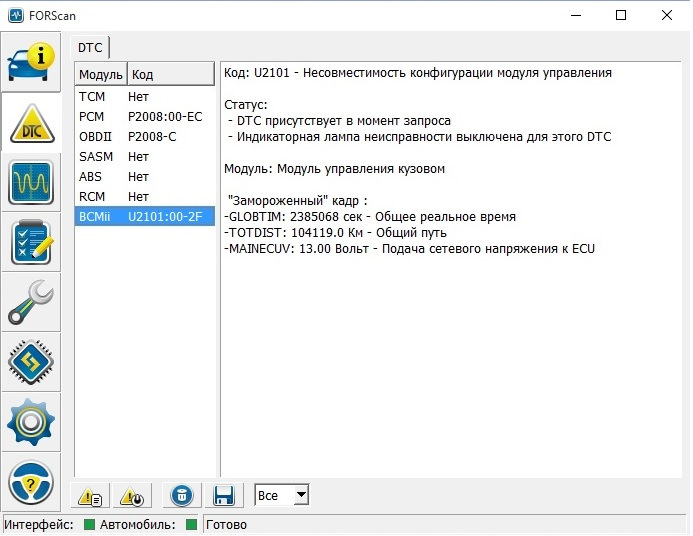This screenshot has height=536, width=693.
Task: Open the tests checklist section
Action: tap(31, 243)
